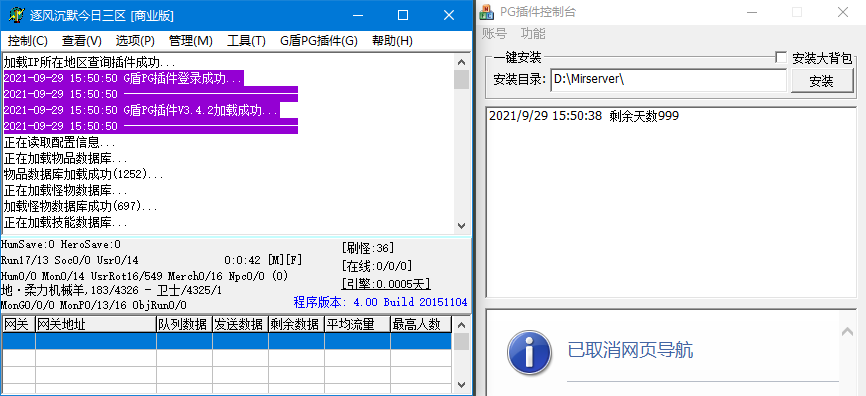Click the 网关地址 column header
Viewport: 866px width, 396px height.
(x=96, y=324)
